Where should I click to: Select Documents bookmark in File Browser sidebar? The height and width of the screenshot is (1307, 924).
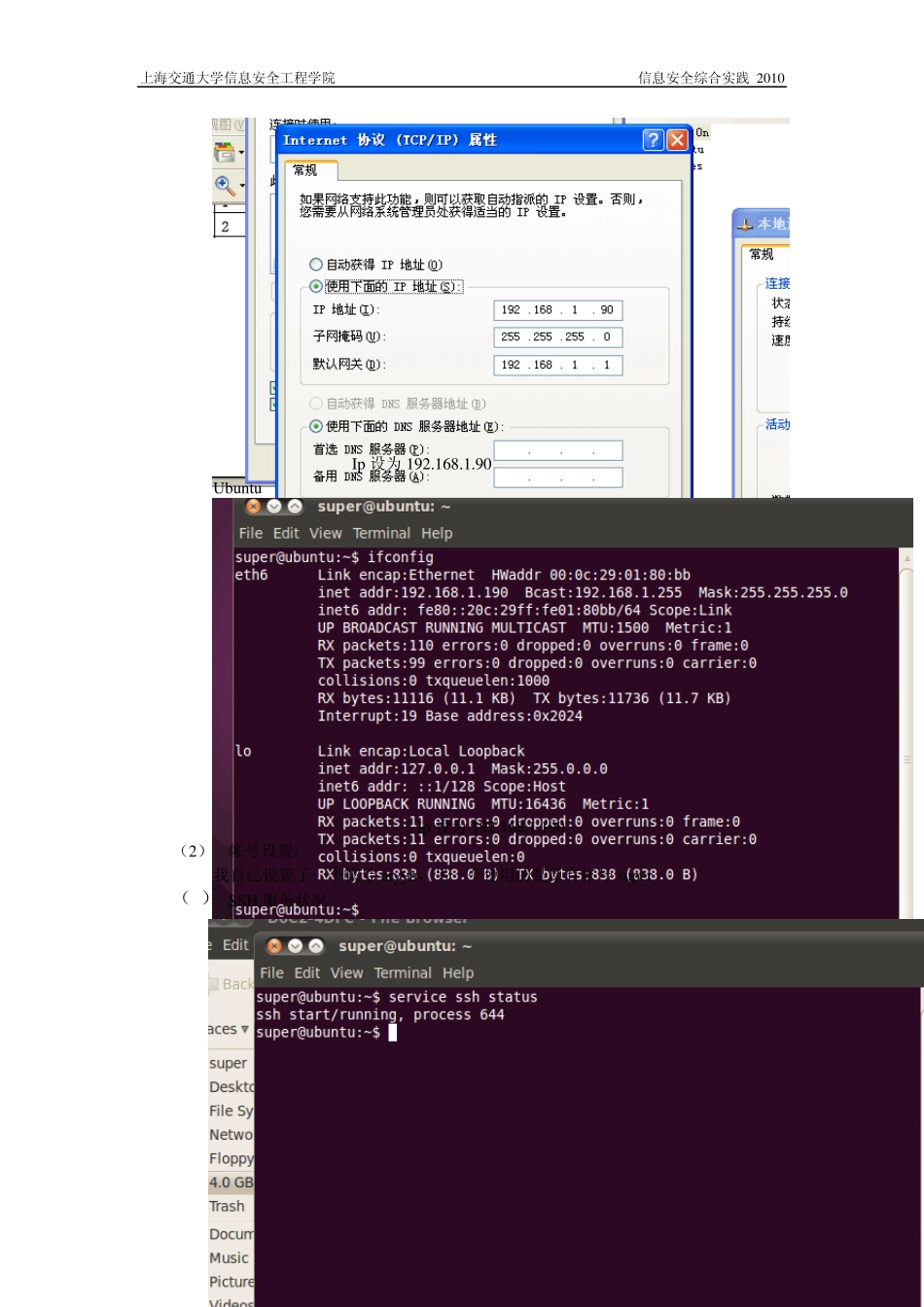pyautogui.click(x=231, y=1234)
